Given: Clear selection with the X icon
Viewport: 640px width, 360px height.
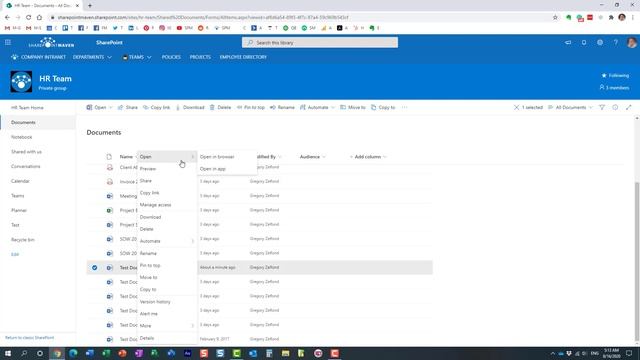Looking at the screenshot, I should [516, 107].
